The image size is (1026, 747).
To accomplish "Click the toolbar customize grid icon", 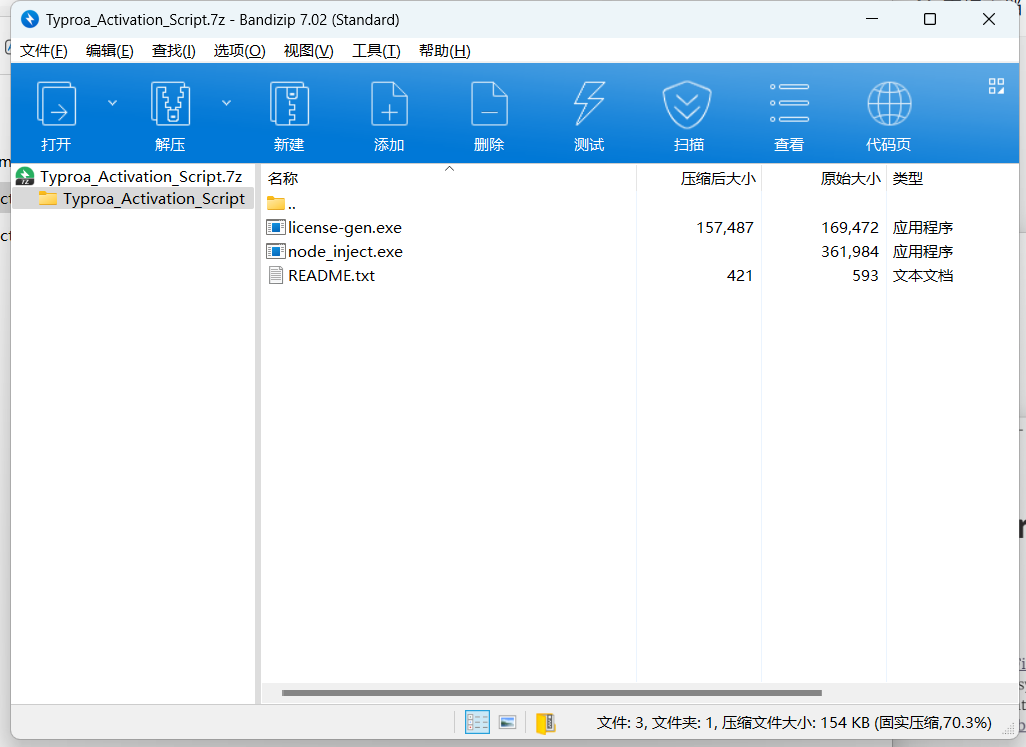I will point(996,86).
